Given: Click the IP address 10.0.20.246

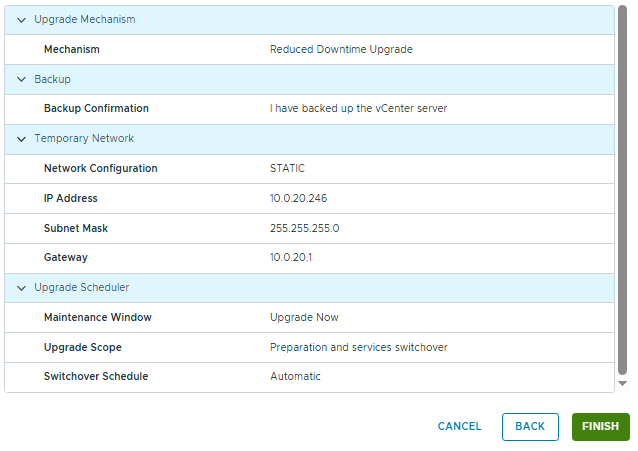Looking at the screenshot, I should [297, 199].
